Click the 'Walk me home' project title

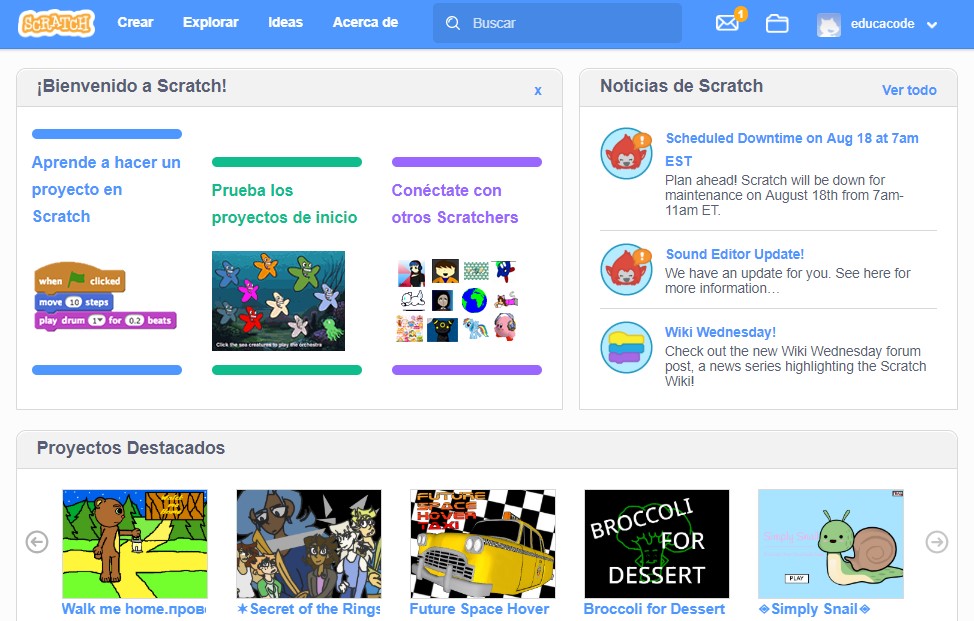click(134, 609)
